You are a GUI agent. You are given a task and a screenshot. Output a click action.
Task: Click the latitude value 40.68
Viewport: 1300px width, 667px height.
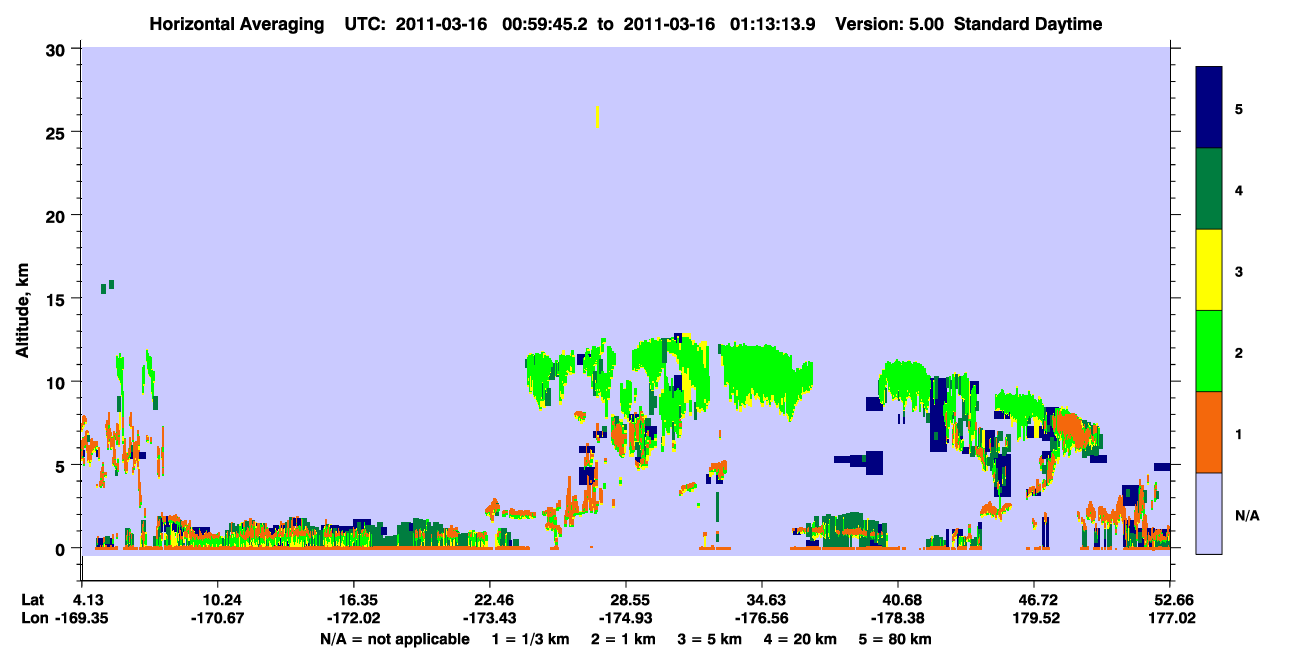(899, 600)
